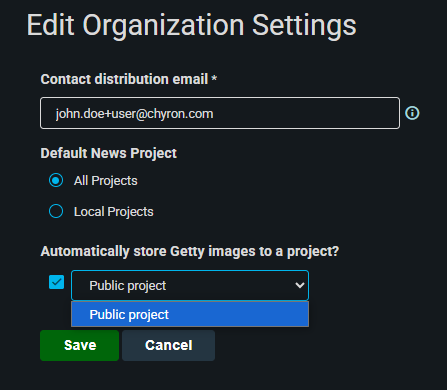
Task: Choose highlighted Public project list option
Action: pyautogui.click(x=190, y=314)
